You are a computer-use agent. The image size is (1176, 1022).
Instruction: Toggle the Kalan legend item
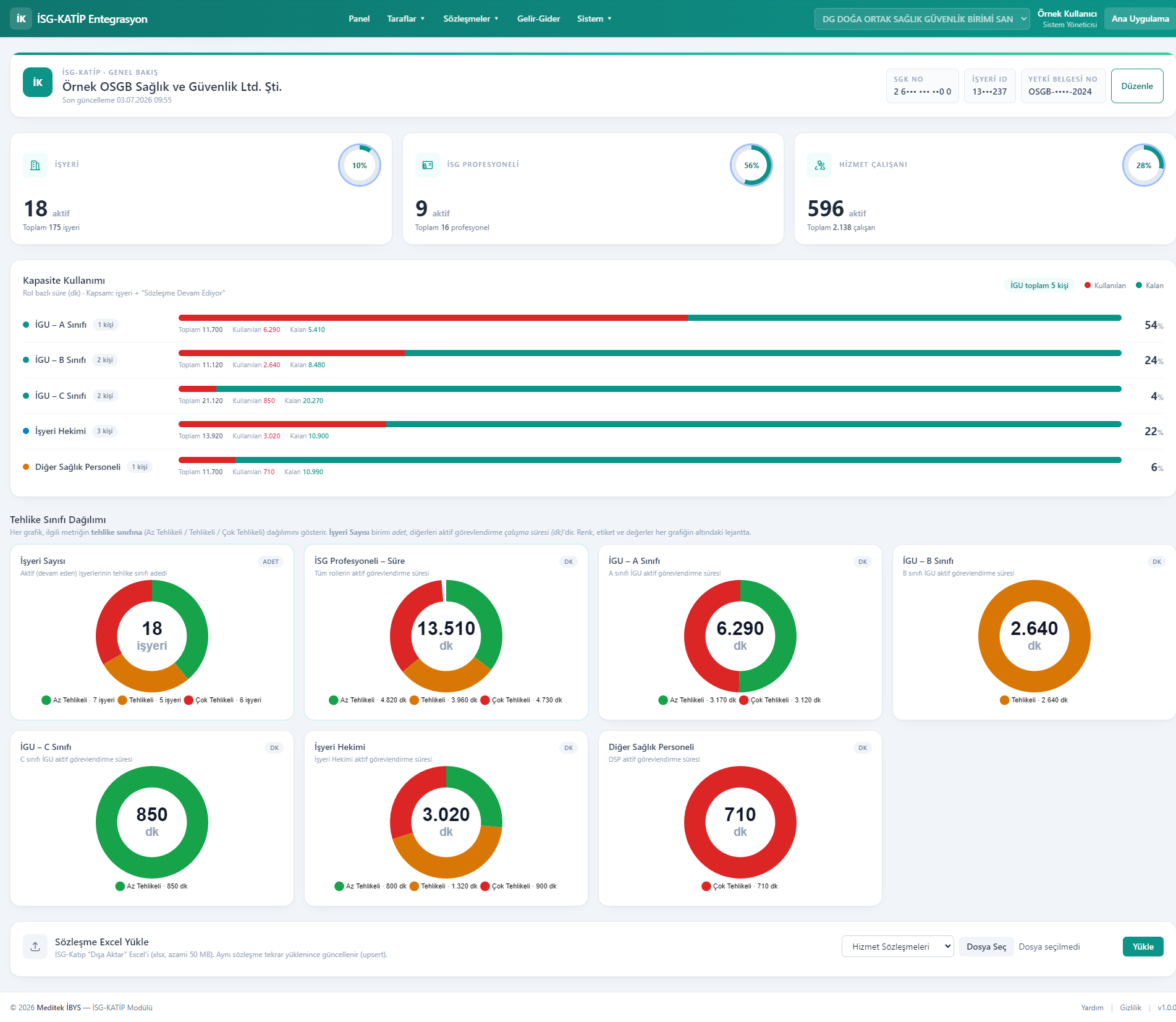coord(1149,286)
